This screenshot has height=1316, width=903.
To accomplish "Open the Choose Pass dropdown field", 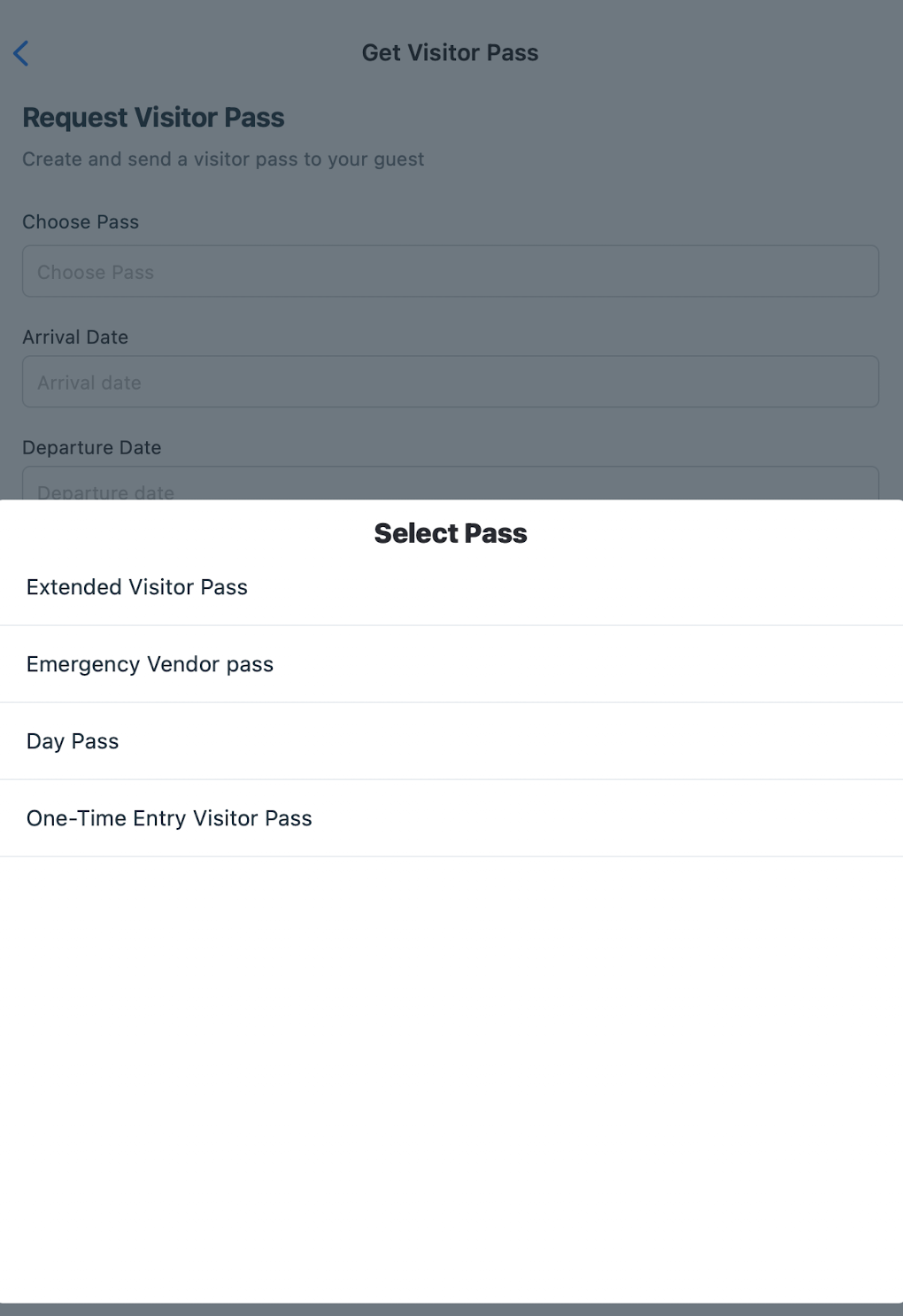I will coord(450,271).
